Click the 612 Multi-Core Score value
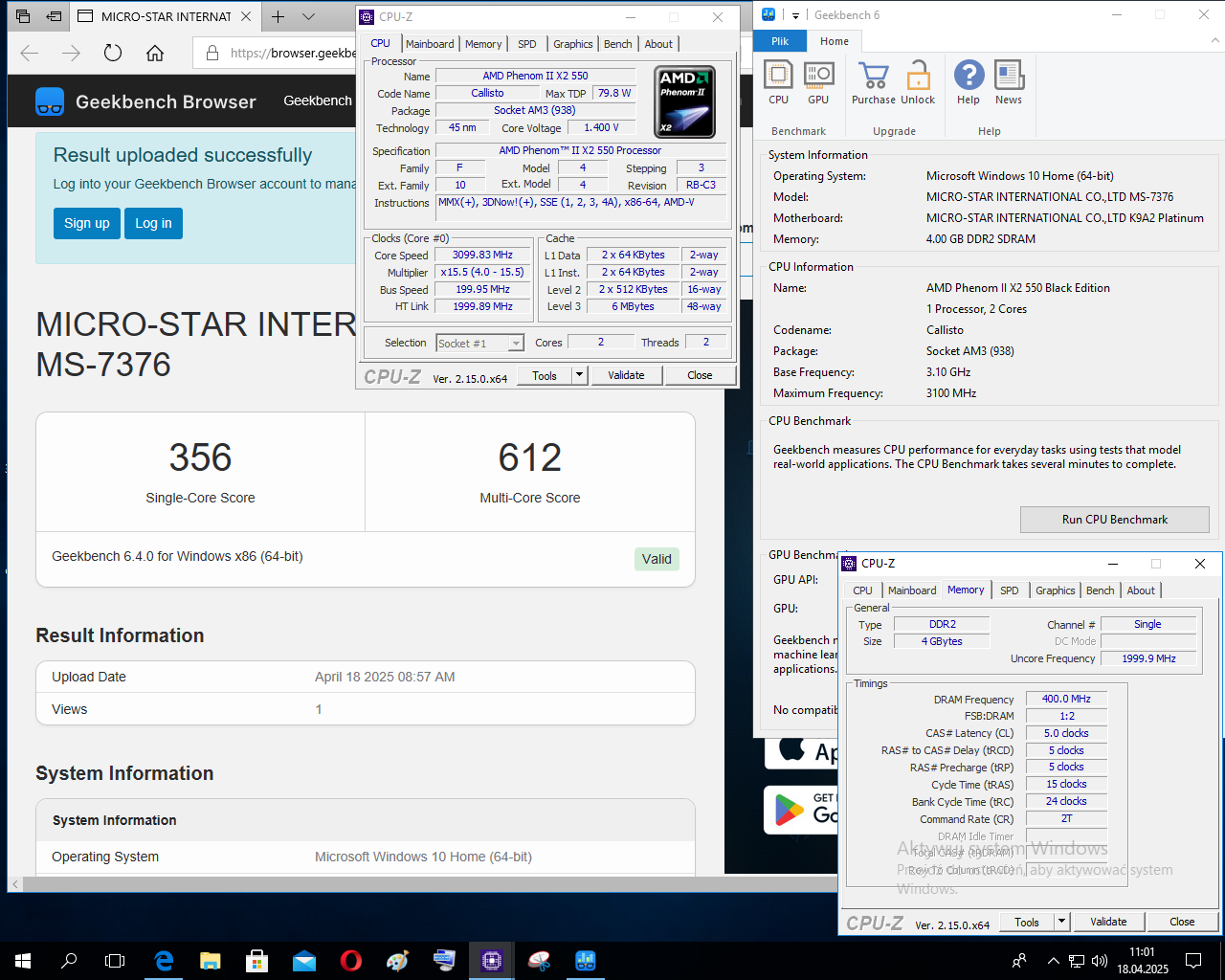The width and height of the screenshot is (1225, 980). click(529, 457)
